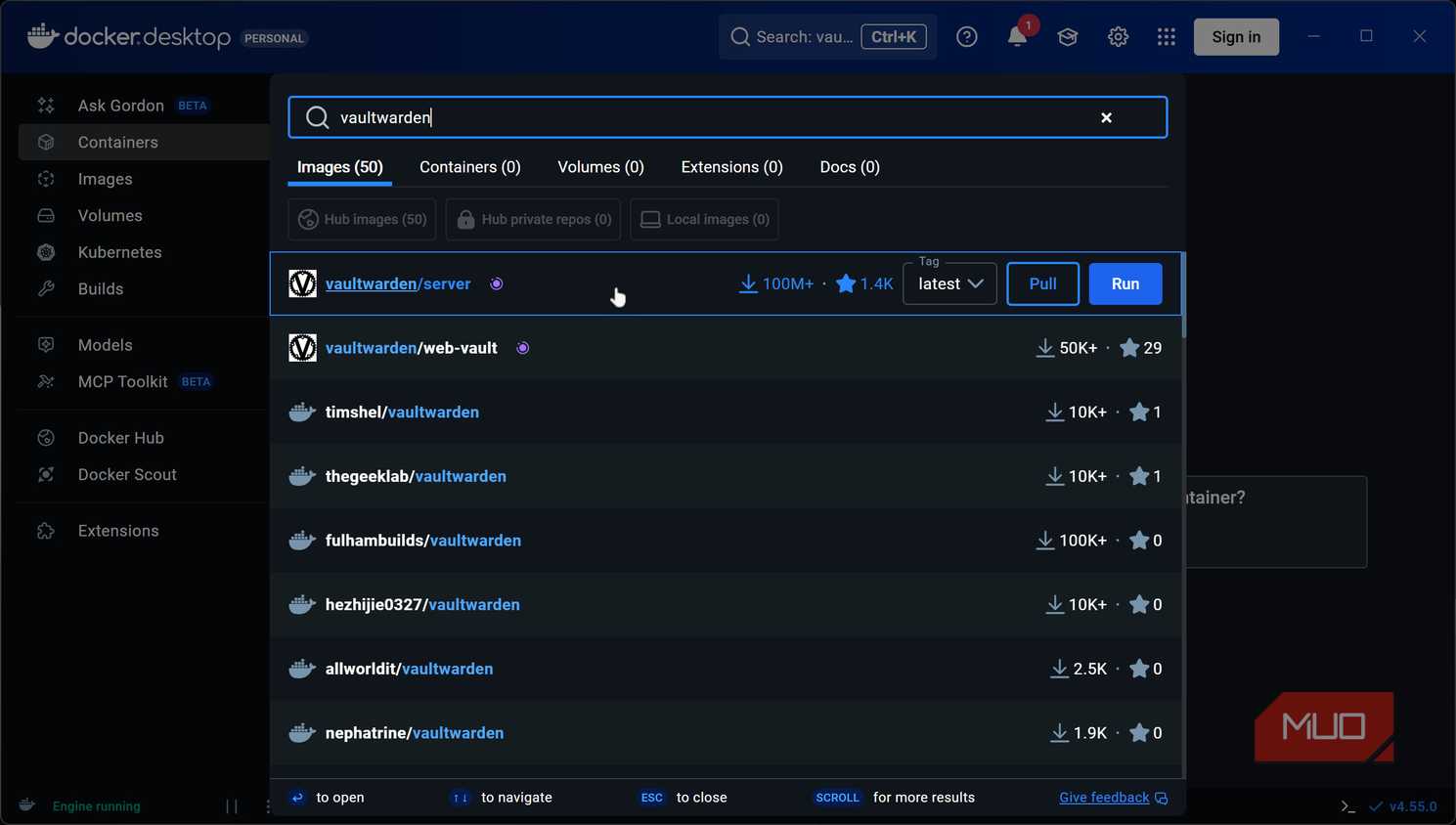Clear the vaultwarden search text
The height and width of the screenshot is (825, 1456).
pos(1106,117)
